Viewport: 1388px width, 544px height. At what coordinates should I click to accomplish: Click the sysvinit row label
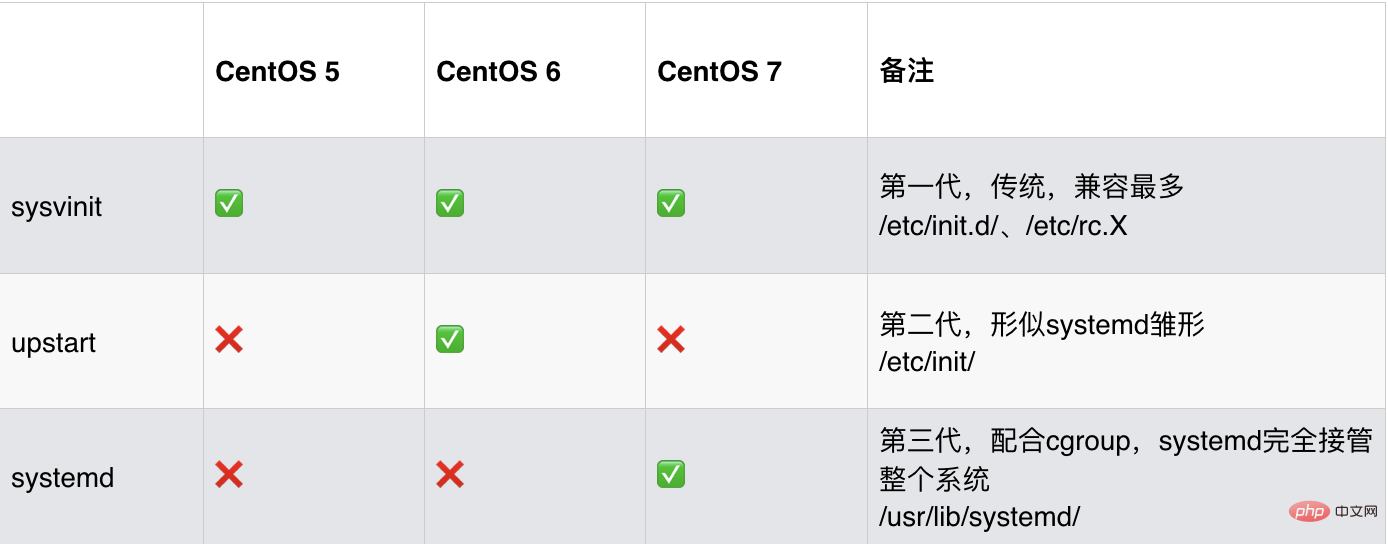[57, 208]
